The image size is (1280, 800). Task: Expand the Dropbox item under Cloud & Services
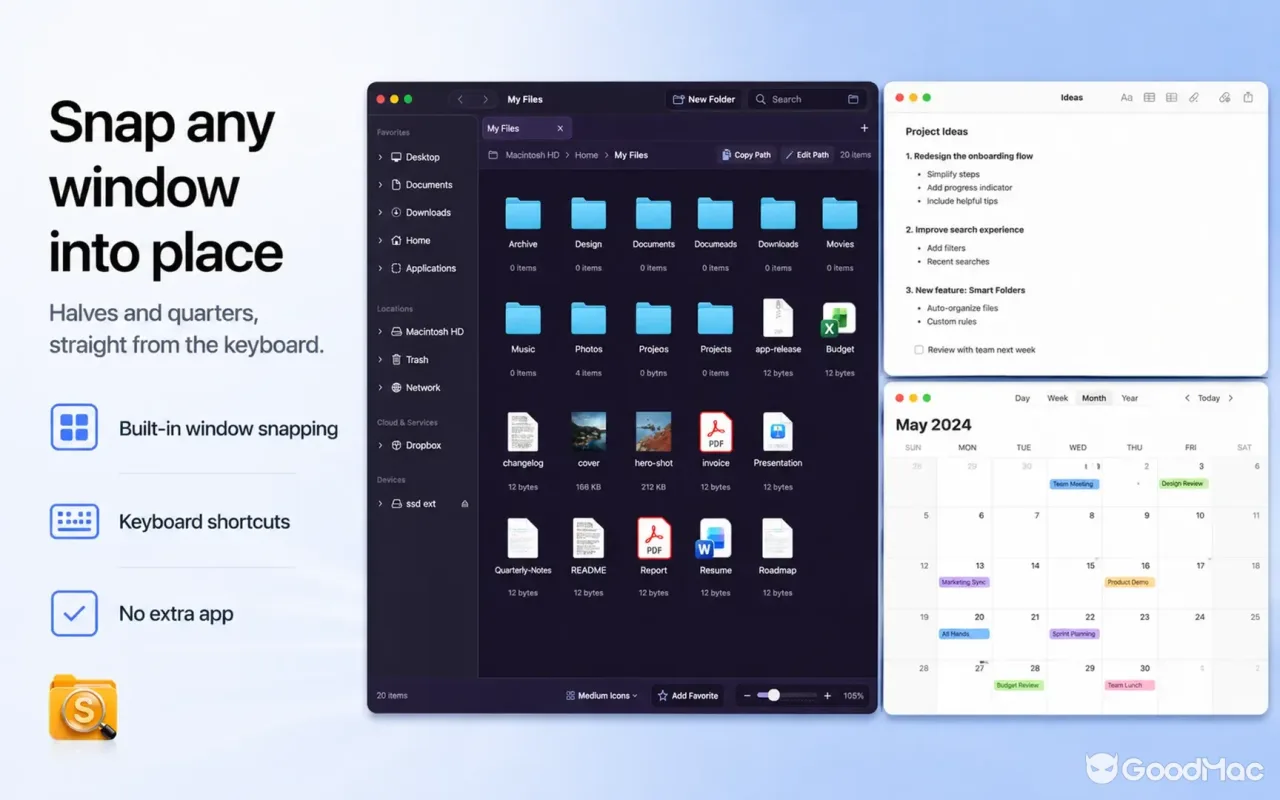[381, 446]
